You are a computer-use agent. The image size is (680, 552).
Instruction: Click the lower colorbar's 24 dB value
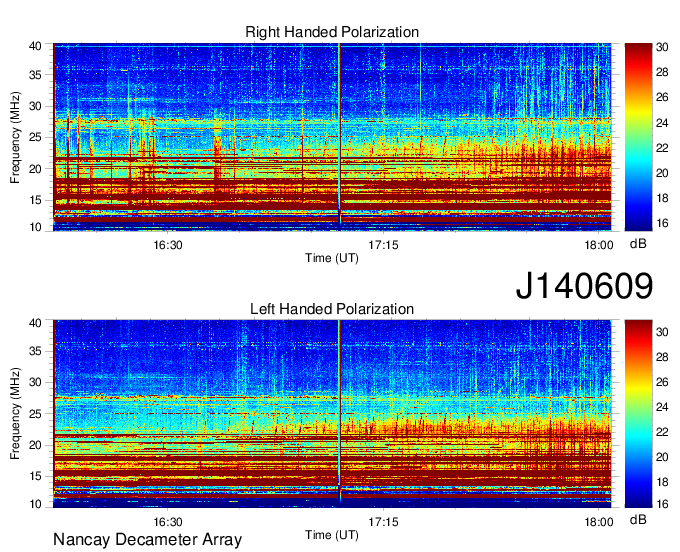(662, 407)
